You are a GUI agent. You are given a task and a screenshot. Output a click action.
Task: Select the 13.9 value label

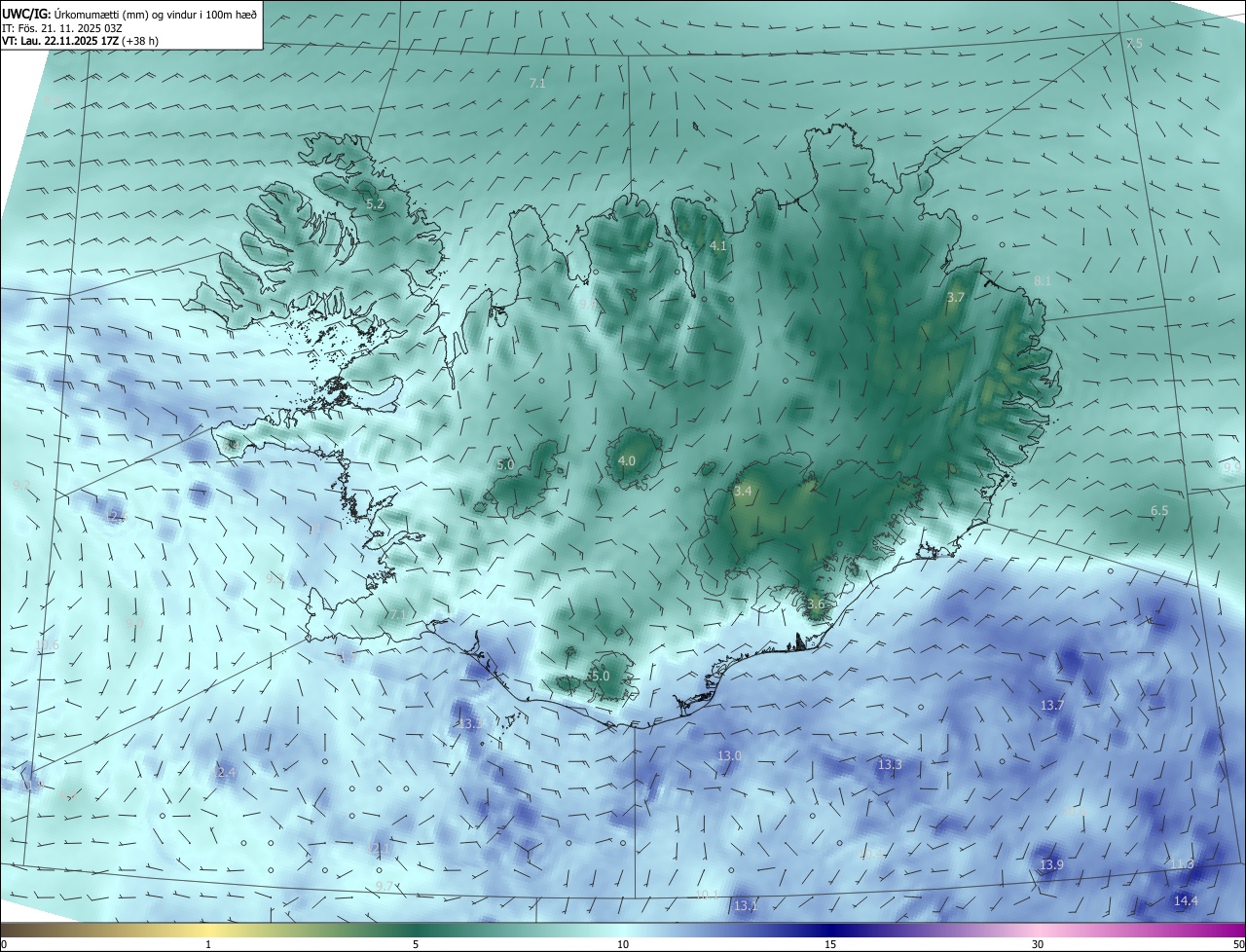[1051, 864]
